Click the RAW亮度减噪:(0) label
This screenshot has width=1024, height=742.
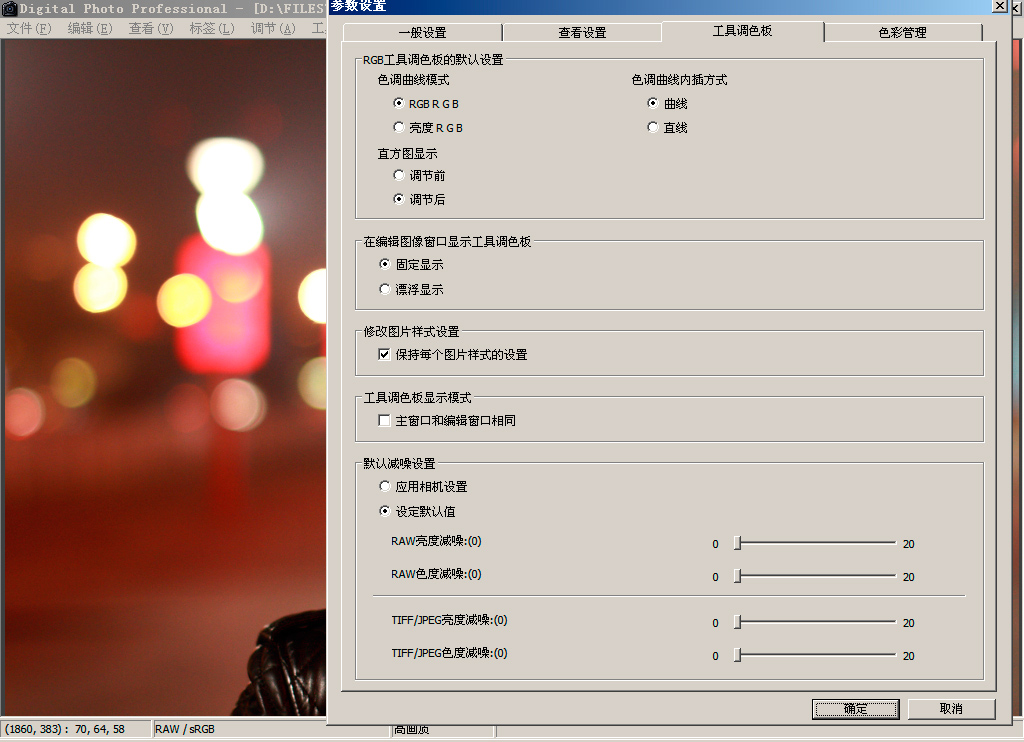(x=436, y=541)
